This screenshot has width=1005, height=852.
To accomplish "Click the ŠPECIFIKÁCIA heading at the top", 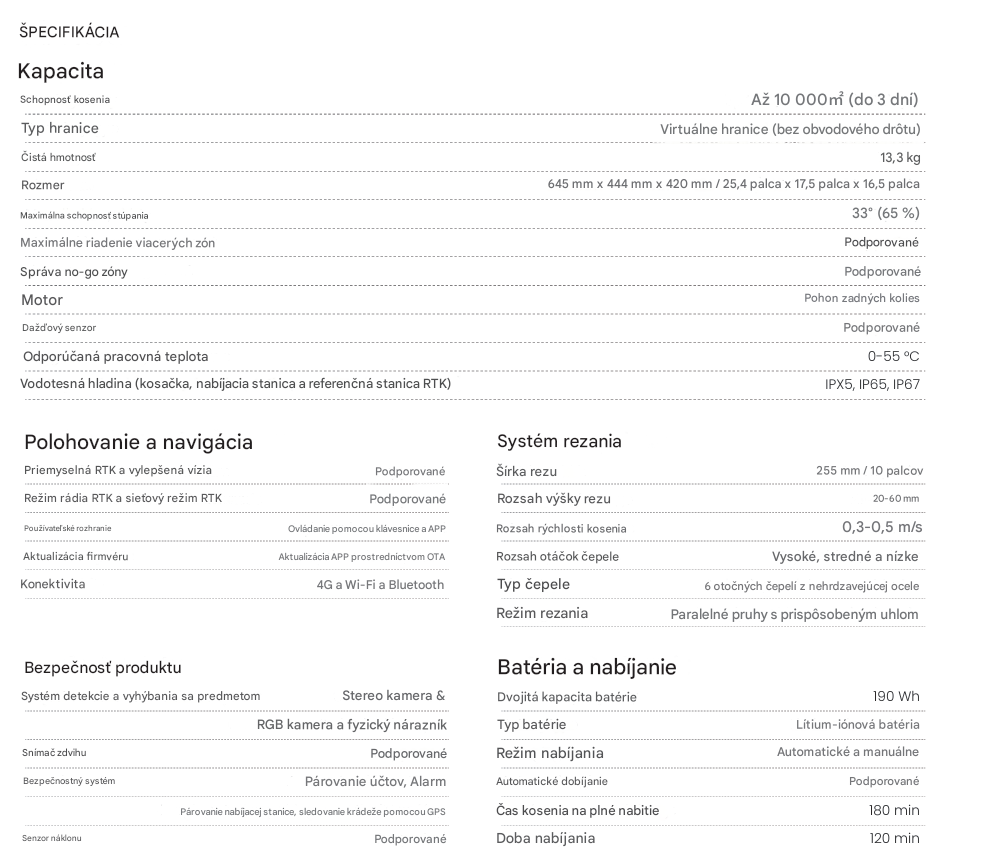I will point(69,32).
